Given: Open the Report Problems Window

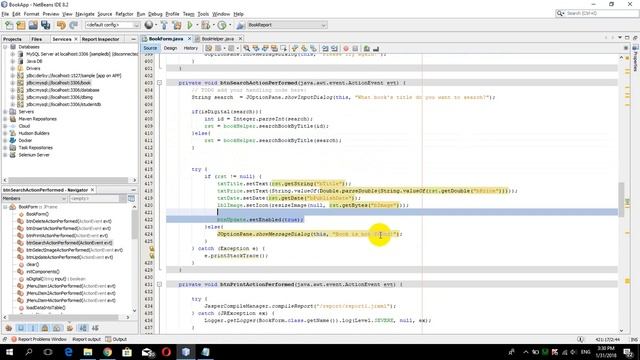Looking at the screenshot, I should [x=39, y=339].
